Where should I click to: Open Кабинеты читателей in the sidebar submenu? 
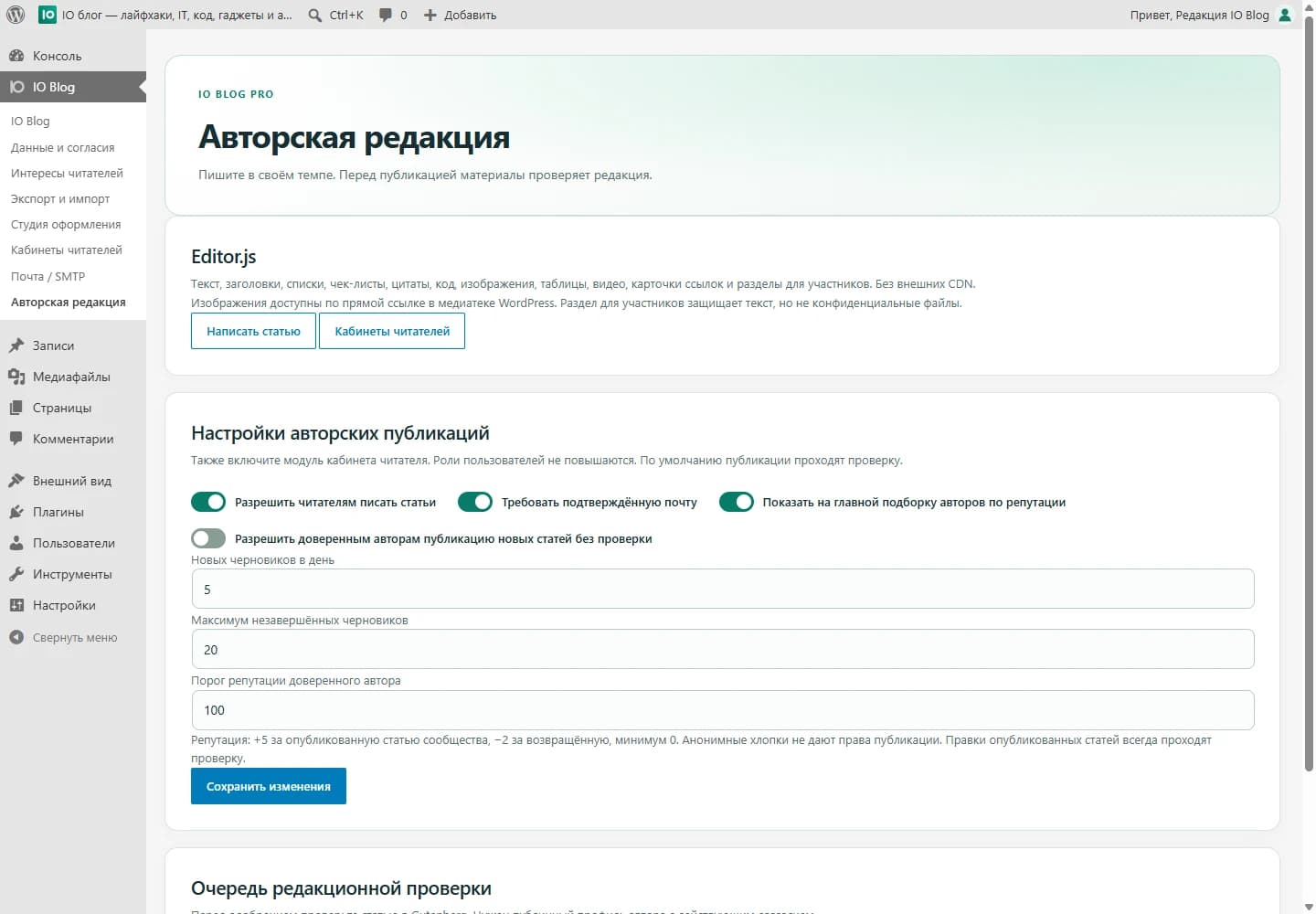[67, 250]
